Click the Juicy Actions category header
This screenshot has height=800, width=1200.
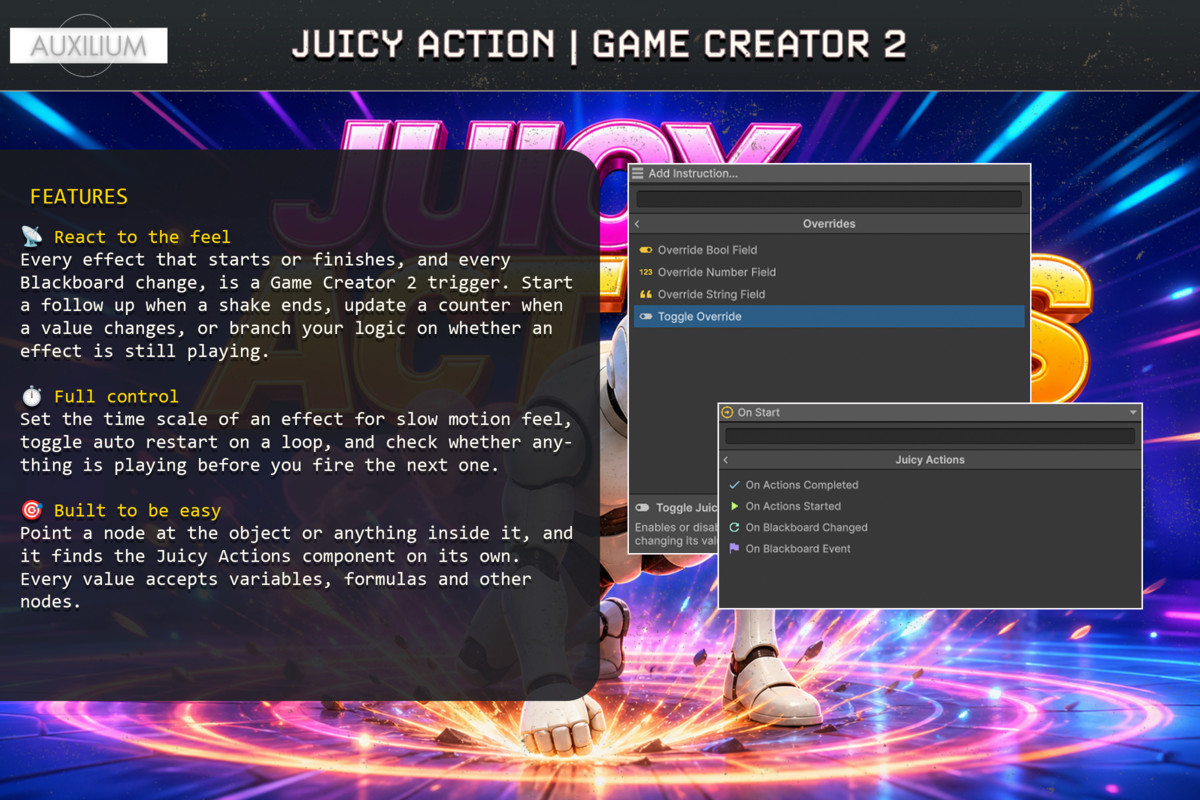tap(930, 460)
